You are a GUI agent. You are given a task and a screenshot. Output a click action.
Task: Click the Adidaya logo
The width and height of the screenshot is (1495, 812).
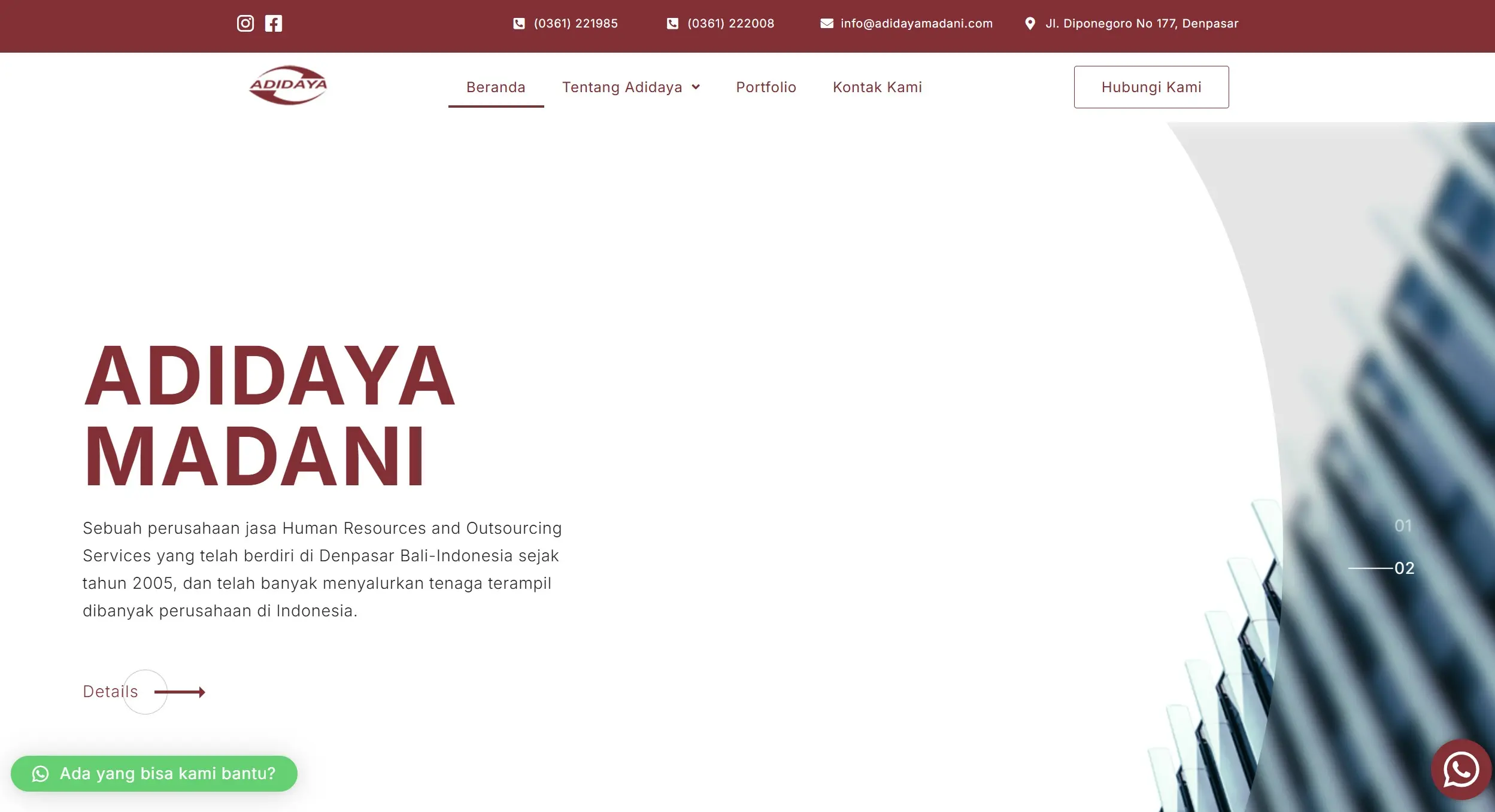[x=288, y=85]
